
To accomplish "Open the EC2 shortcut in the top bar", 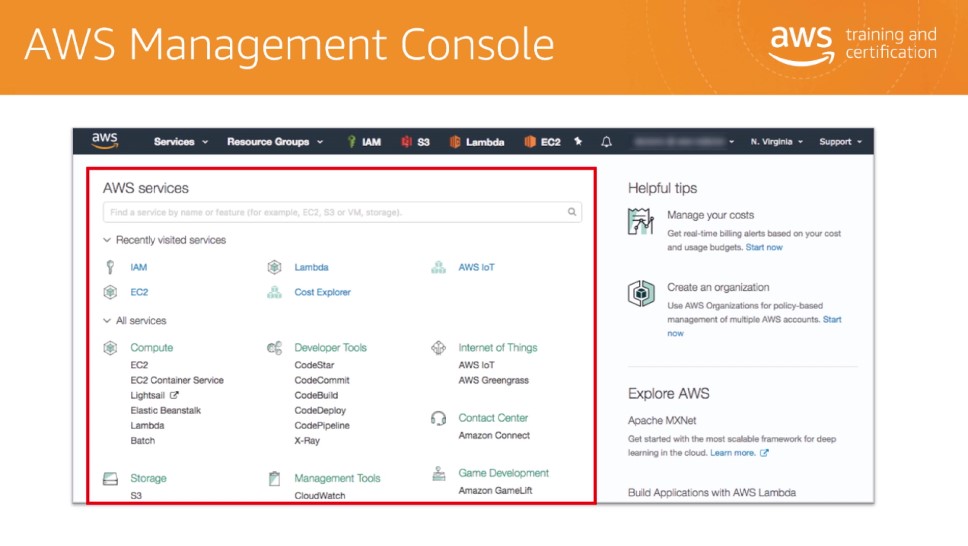I will [x=542, y=141].
